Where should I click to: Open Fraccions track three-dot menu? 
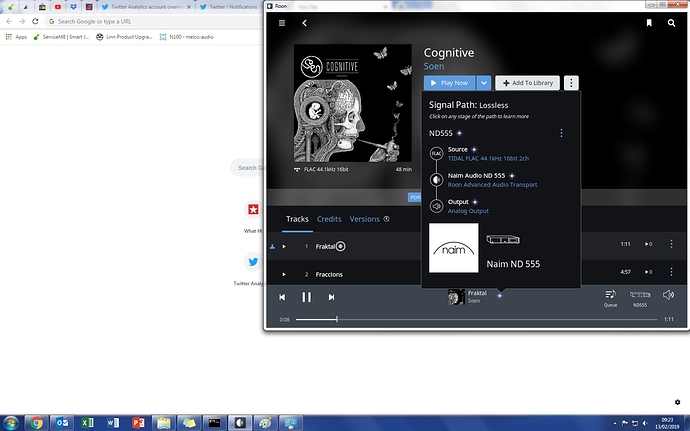click(x=671, y=272)
